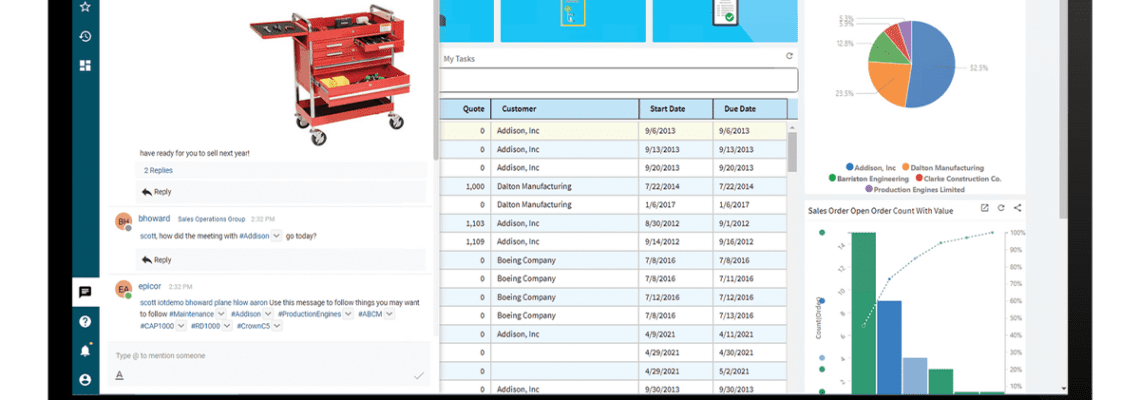The width and height of the screenshot is (1140, 400).
Task: Toggle the text formatting 'A' icon
Action: [119, 375]
